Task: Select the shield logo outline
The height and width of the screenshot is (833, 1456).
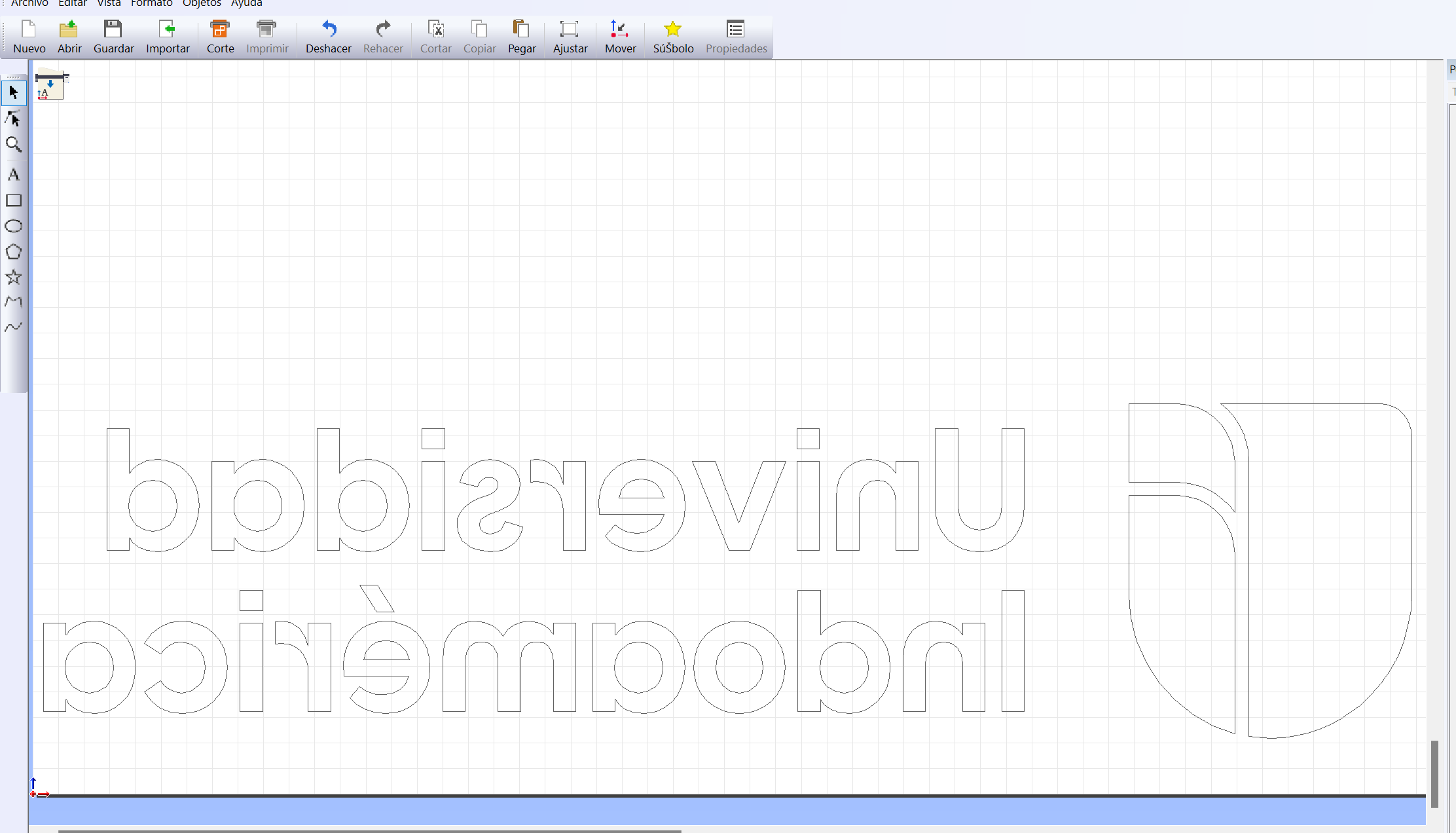Action: (x=1270, y=570)
